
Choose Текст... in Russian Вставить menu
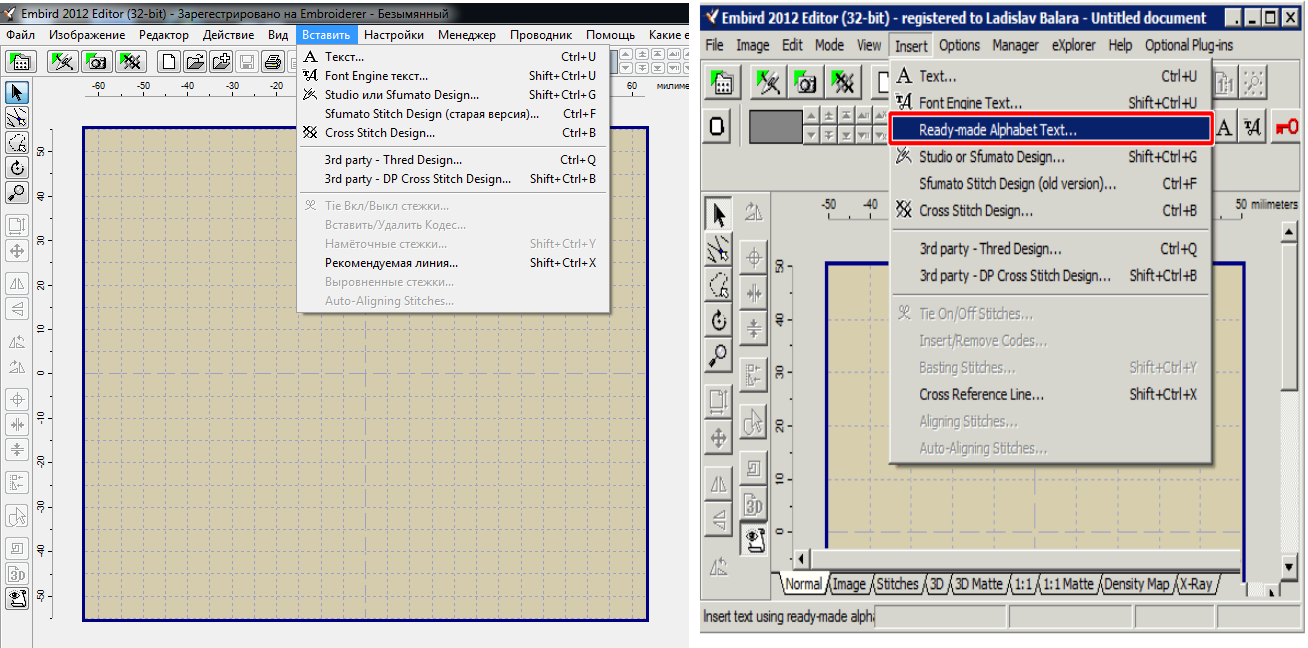(x=452, y=57)
